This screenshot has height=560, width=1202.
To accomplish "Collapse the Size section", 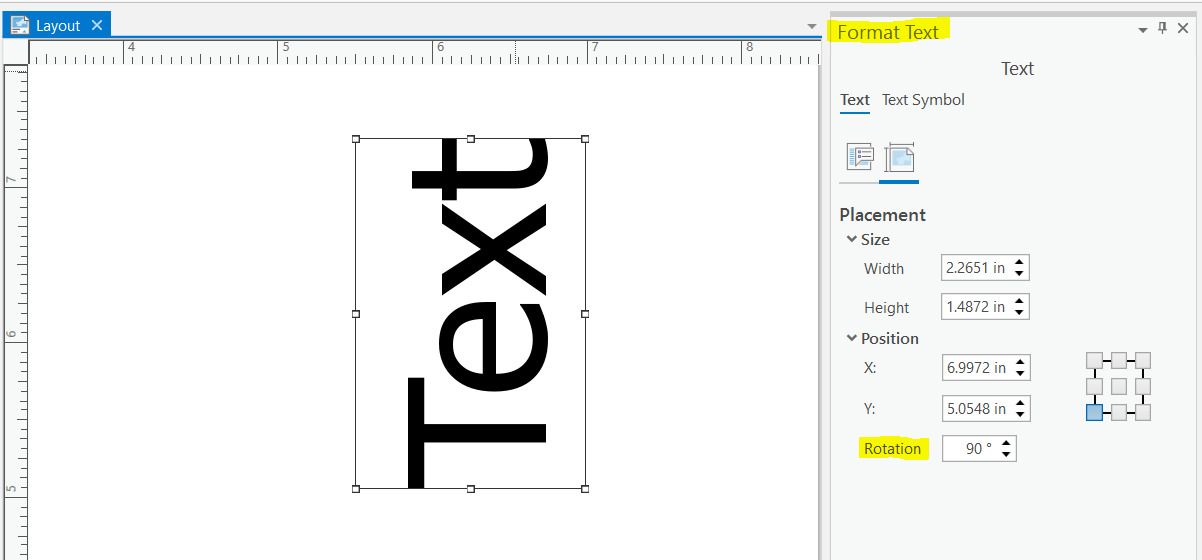I will (x=852, y=239).
